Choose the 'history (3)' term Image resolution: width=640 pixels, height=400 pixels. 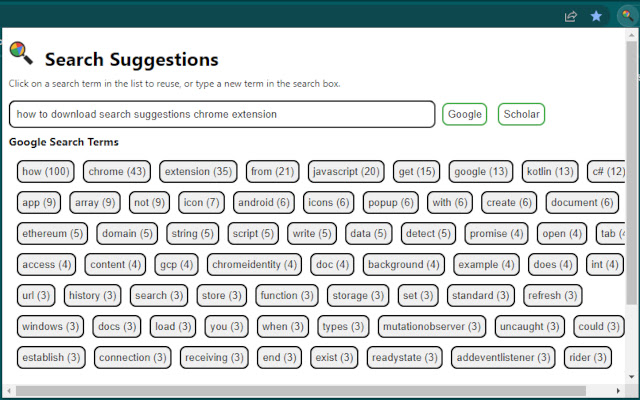pos(92,296)
